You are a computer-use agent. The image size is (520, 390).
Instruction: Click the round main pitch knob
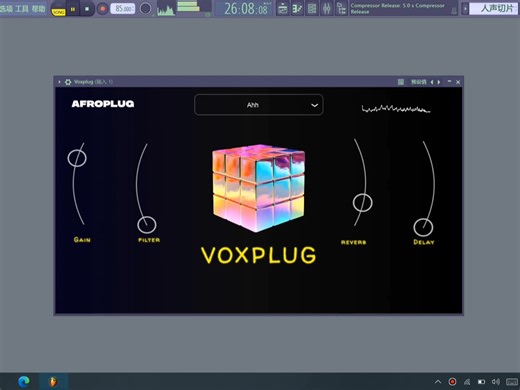(x=145, y=9)
